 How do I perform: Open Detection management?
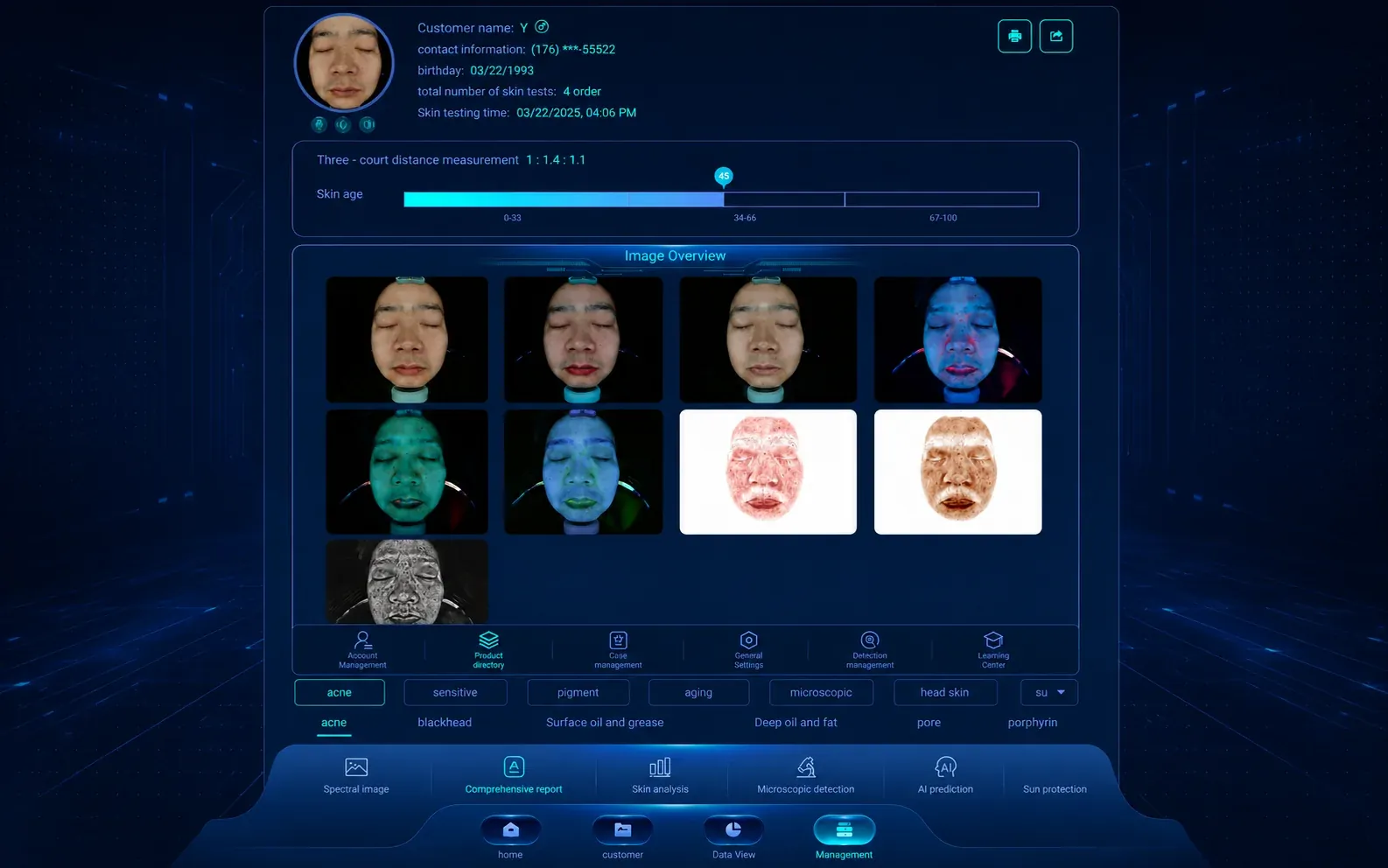tap(870, 649)
